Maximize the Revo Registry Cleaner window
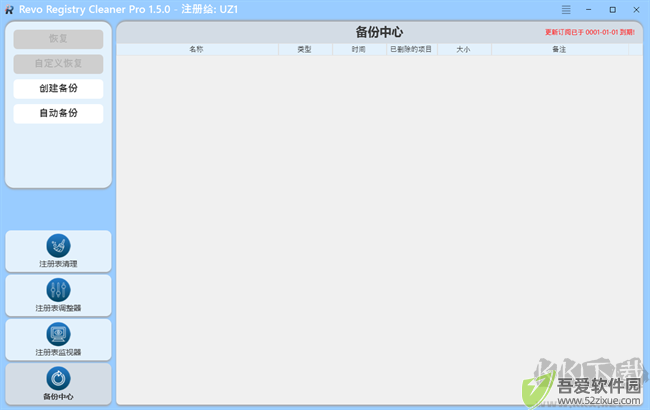Image resolution: width=650 pixels, height=410 pixels. point(612,10)
